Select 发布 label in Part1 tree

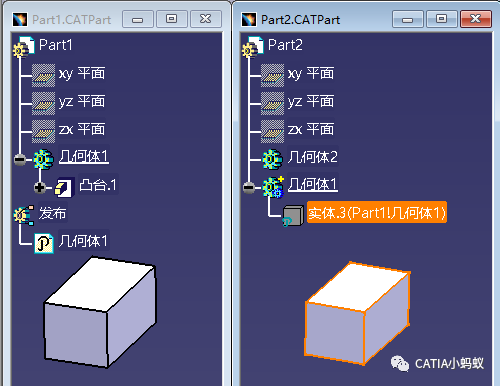pyautogui.click(x=53, y=213)
